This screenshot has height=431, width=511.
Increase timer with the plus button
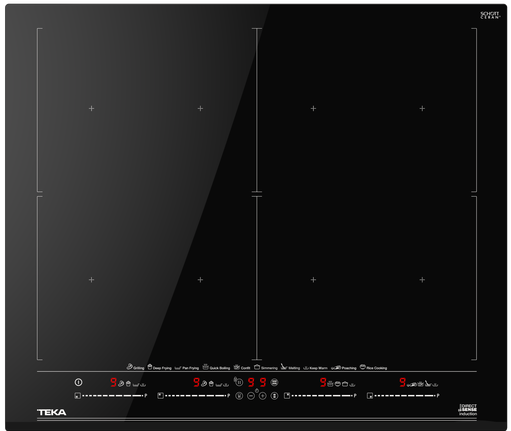click(x=263, y=396)
